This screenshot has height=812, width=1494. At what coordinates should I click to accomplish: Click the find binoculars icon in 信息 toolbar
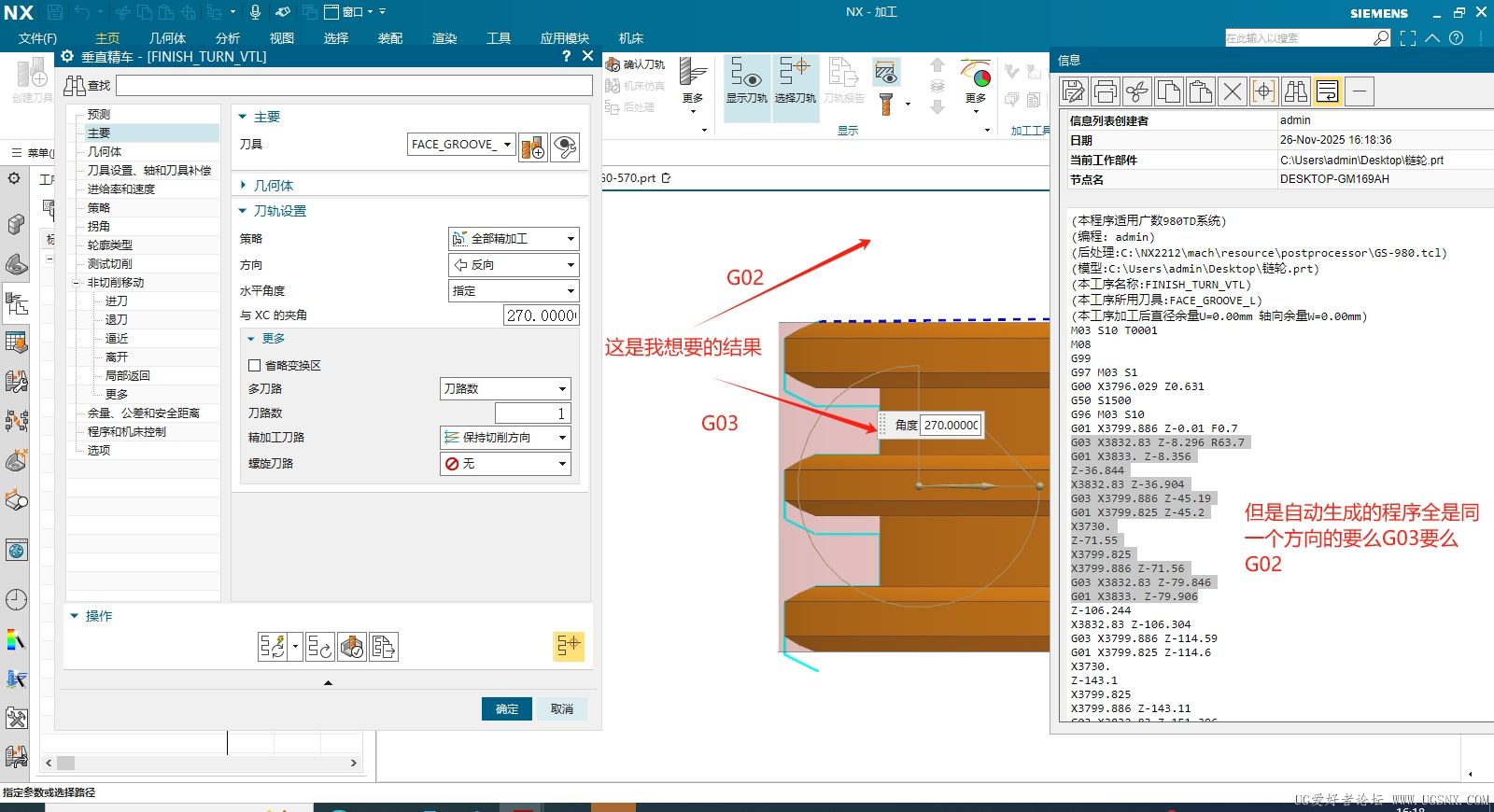point(1296,91)
